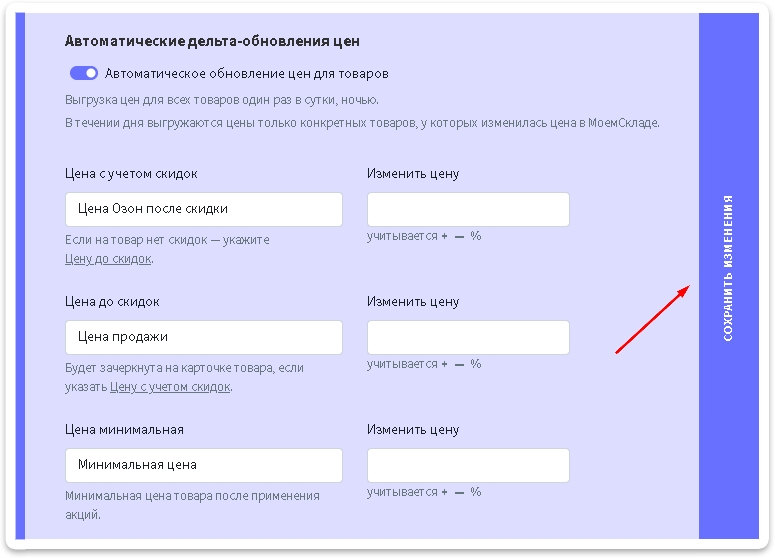Viewport: 775px width, 558px height.
Task: Click the field label above the 'Цена продажи' selector
Action: [112, 301]
